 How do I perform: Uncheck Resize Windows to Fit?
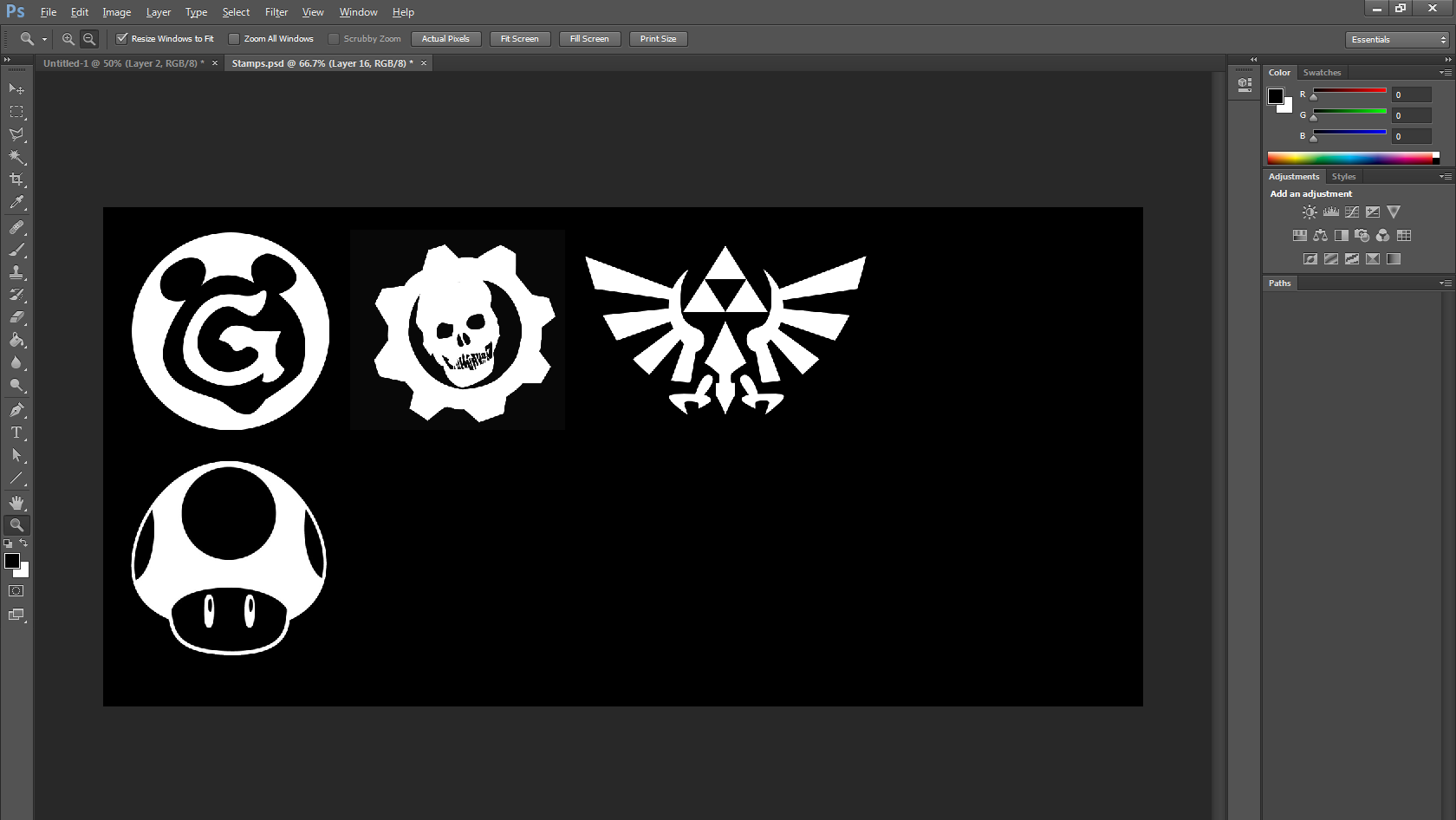click(x=122, y=39)
